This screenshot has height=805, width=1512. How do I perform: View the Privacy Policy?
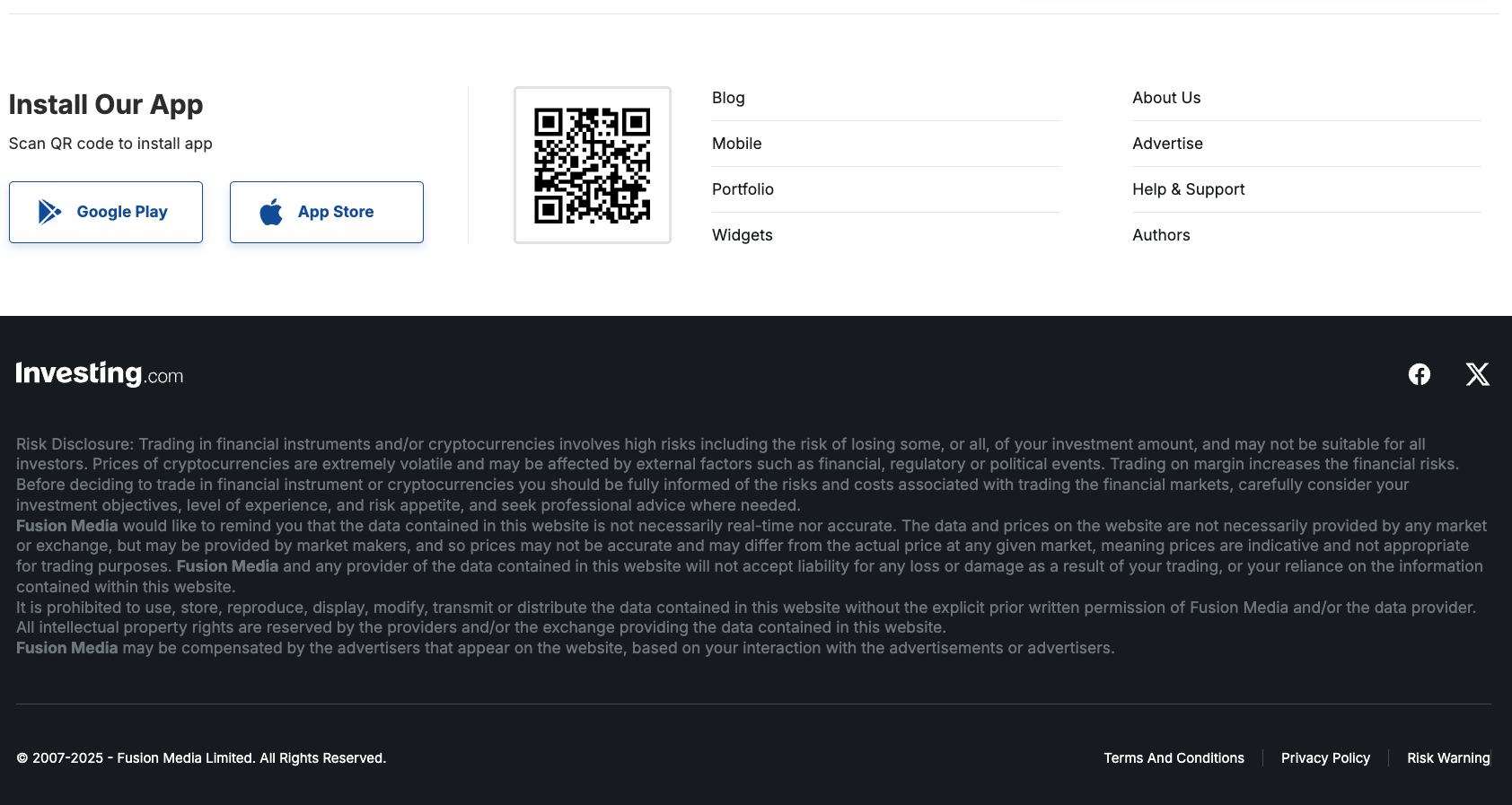click(1325, 758)
